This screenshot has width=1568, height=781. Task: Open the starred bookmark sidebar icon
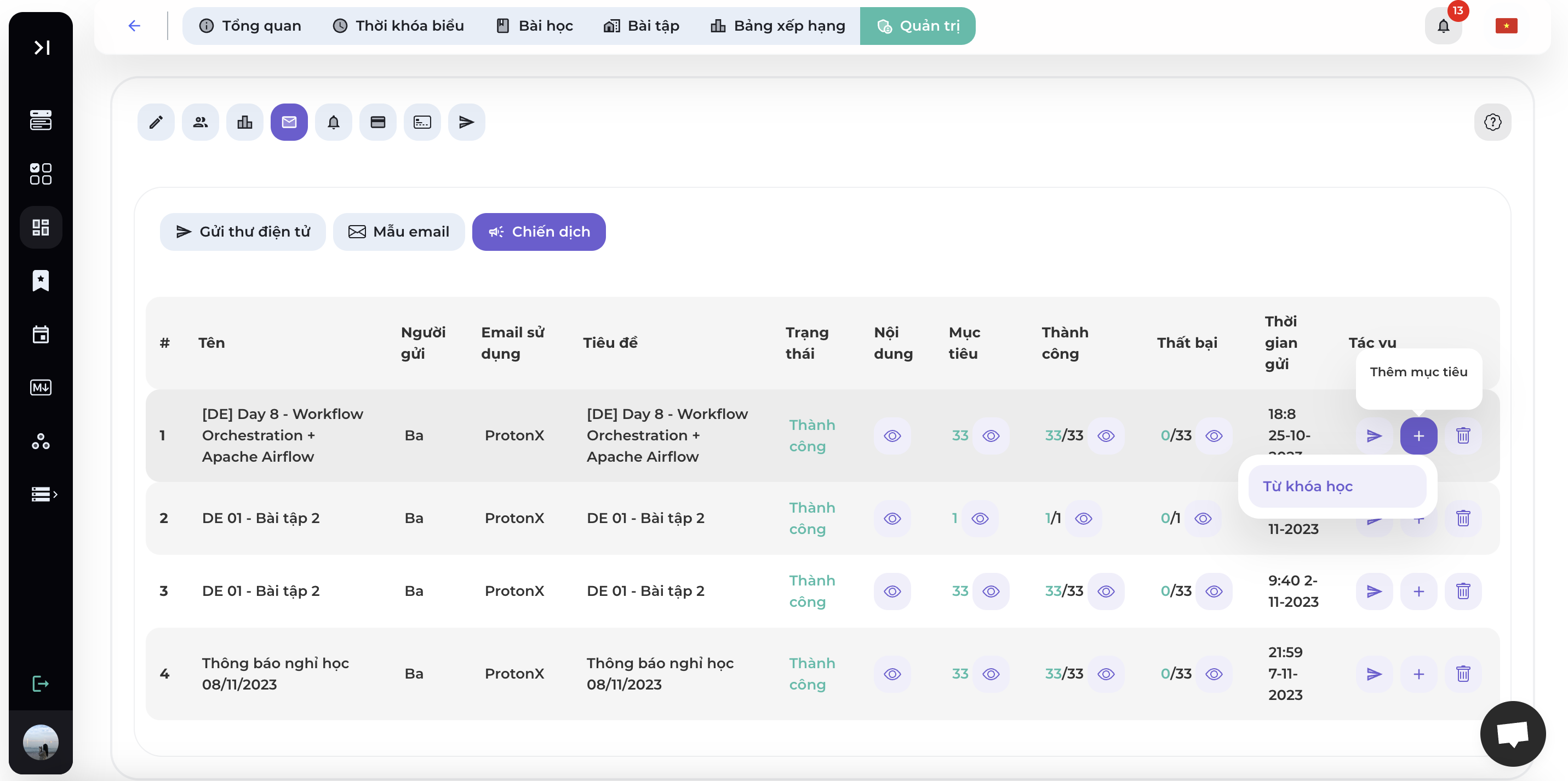tap(41, 280)
